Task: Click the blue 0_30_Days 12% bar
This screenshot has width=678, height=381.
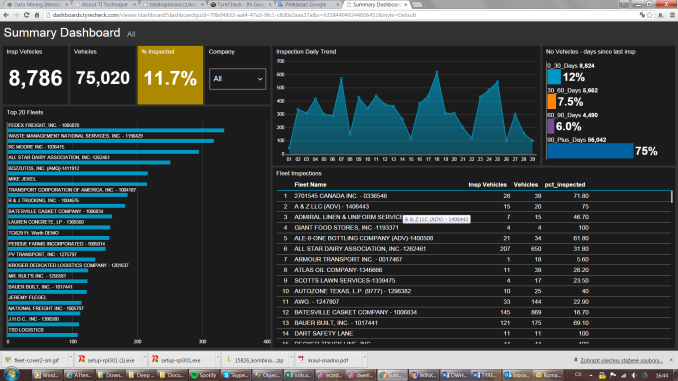Action: coord(554,77)
